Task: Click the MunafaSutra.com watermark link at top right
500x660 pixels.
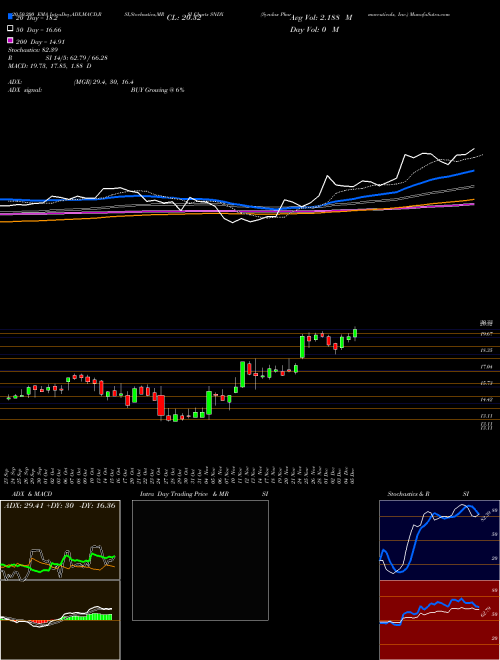Action: [432, 14]
